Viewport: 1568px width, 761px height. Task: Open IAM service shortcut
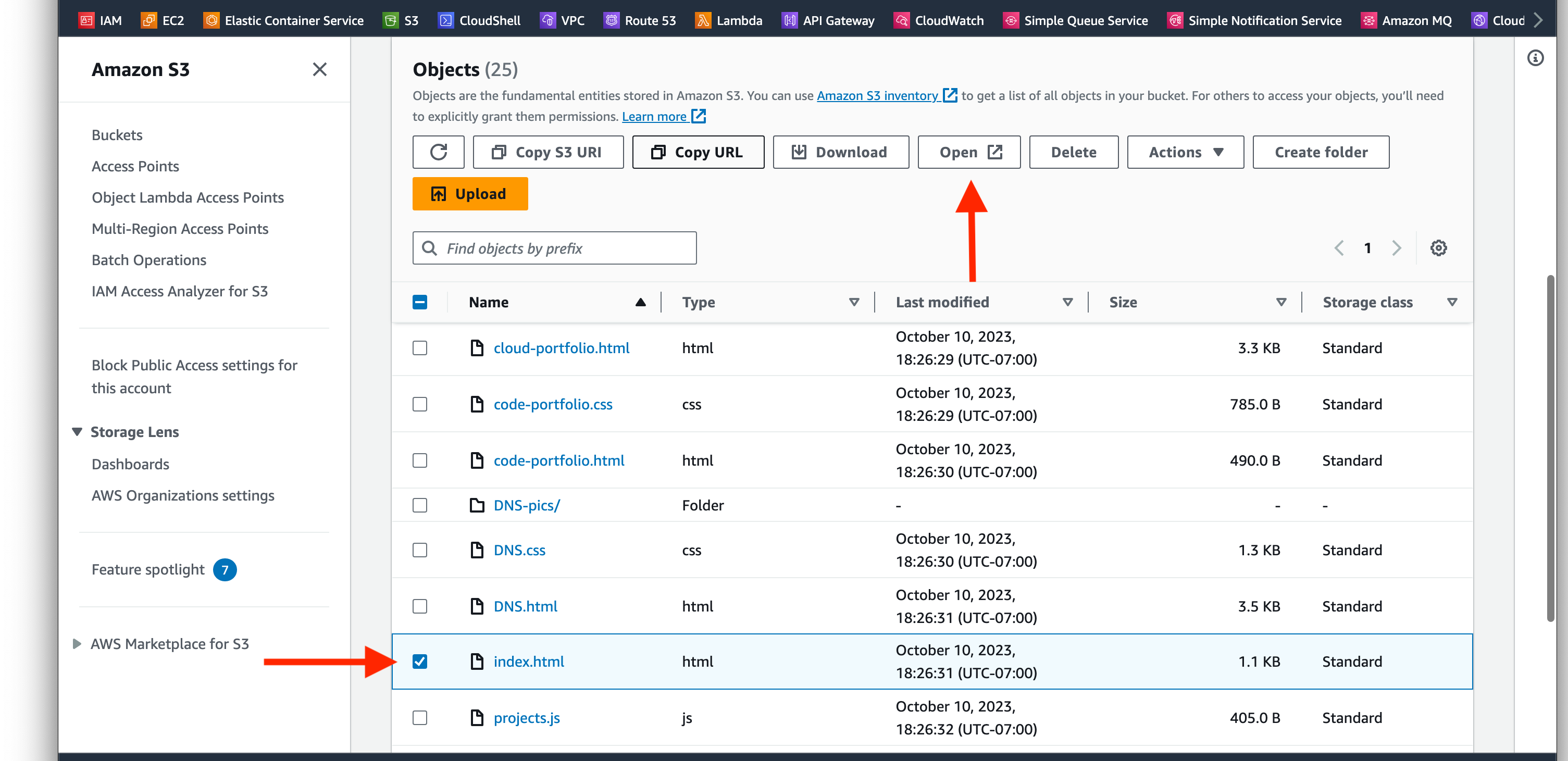coord(101,20)
